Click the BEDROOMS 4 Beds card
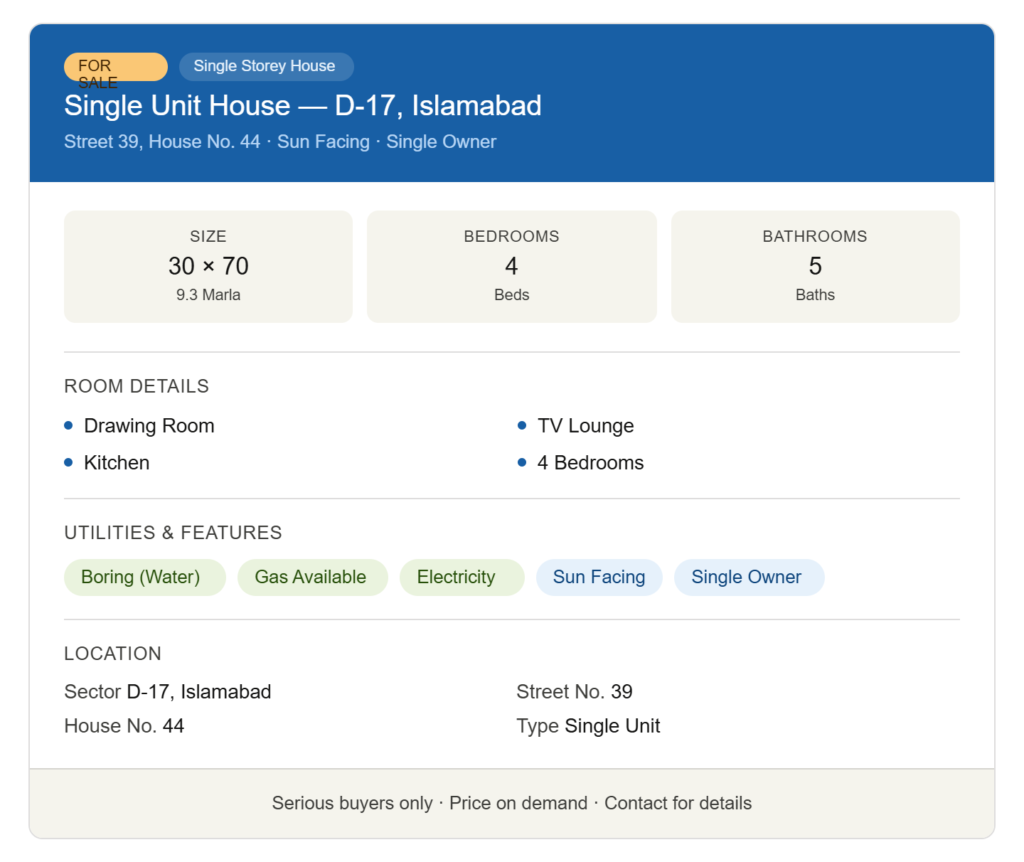Viewport: 1024px width, 862px height. pos(511,266)
